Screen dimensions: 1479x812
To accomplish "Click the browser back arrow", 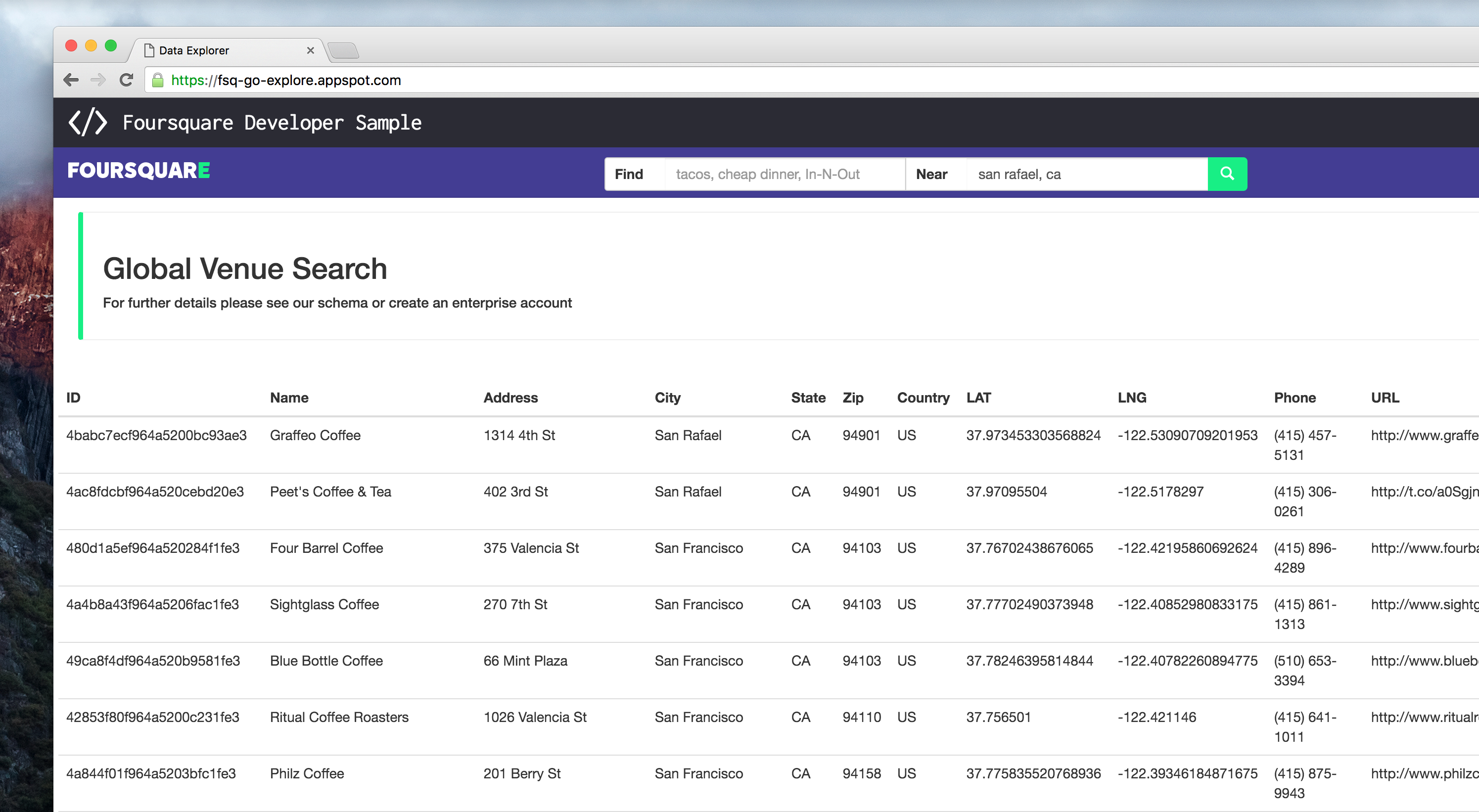I will click(x=71, y=80).
